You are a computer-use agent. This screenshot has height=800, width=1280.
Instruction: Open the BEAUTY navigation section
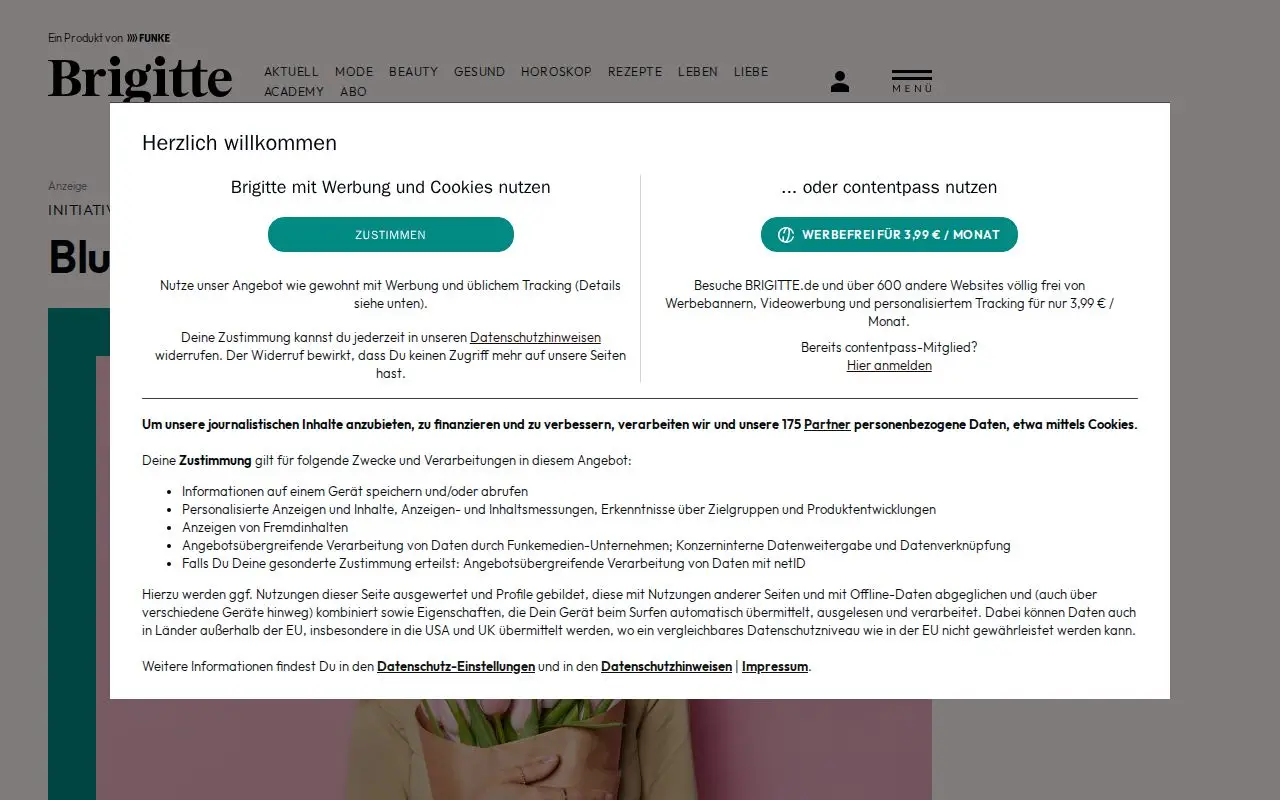click(x=414, y=72)
